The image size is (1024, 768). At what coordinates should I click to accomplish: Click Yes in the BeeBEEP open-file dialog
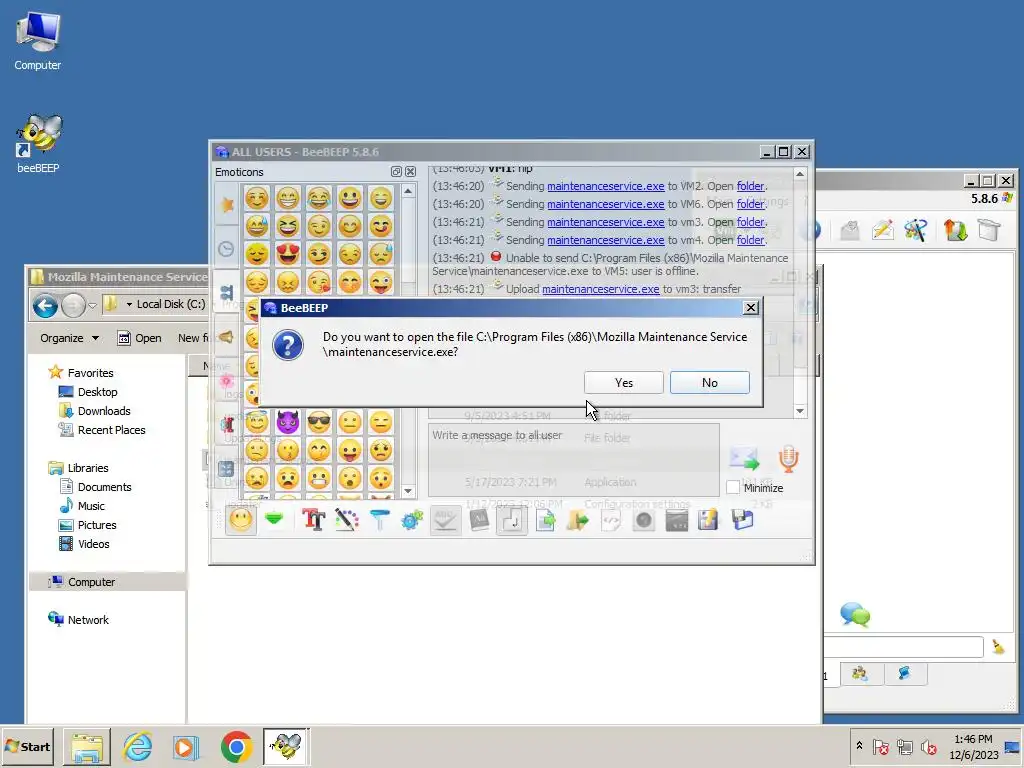coord(623,383)
